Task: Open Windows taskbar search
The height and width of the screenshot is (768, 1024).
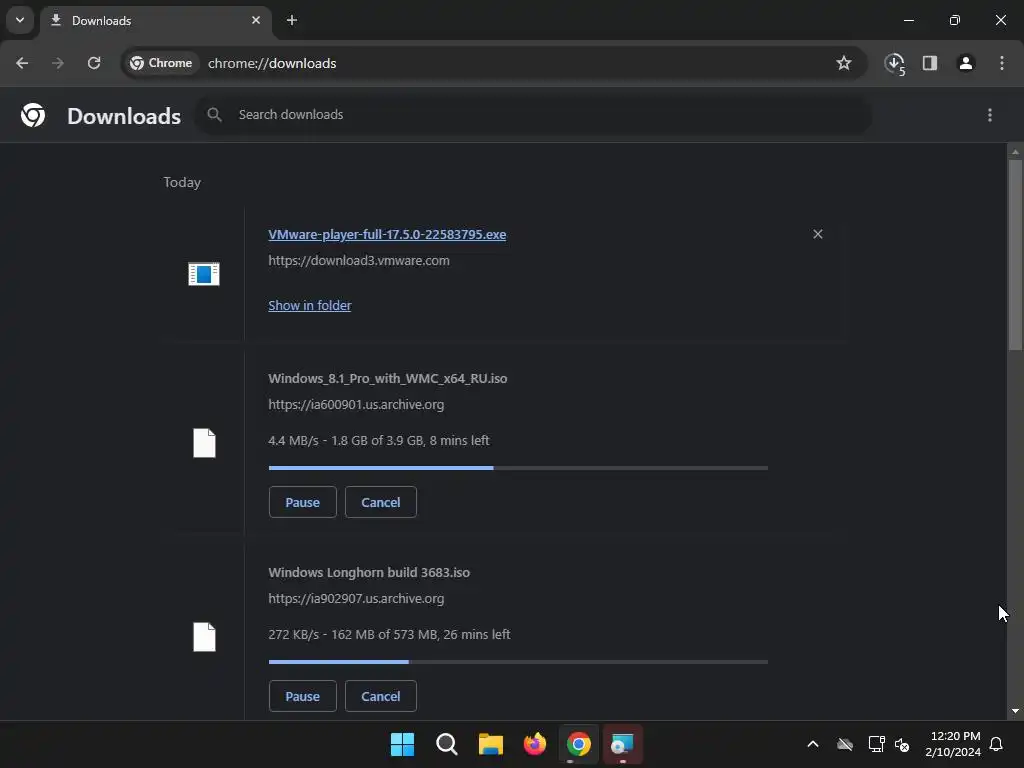Action: [447, 744]
